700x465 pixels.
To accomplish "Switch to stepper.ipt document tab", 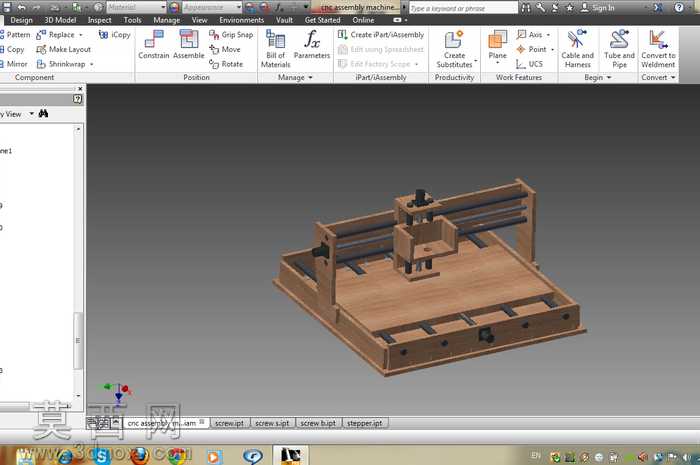I will pyautogui.click(x=365, y=423).
